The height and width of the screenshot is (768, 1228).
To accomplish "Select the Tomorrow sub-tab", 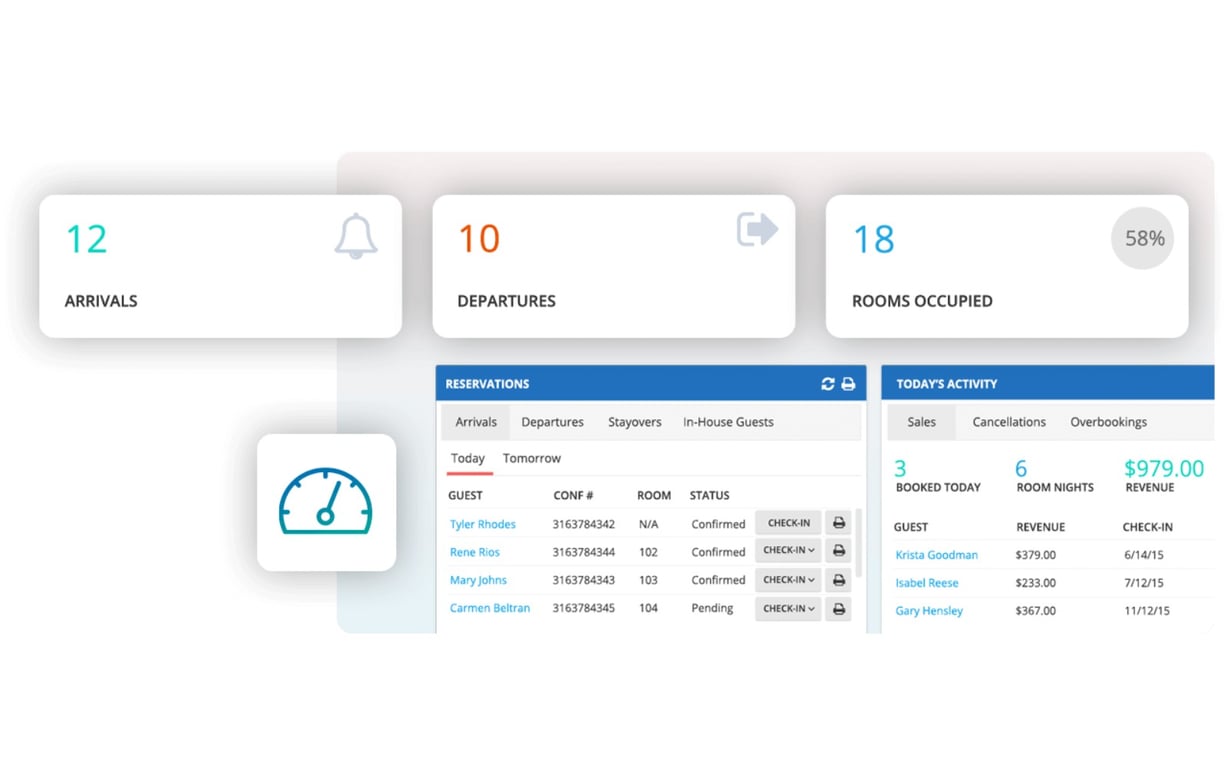I will (532, 458).
